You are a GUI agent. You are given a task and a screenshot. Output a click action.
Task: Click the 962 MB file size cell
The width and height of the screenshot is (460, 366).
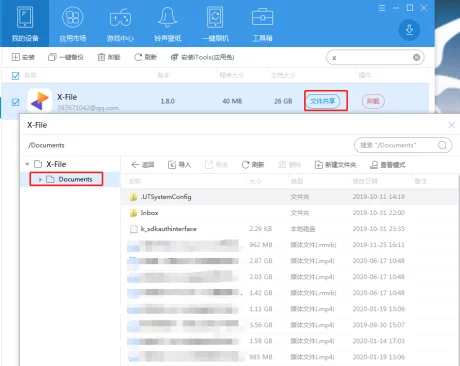click(261, 245)
